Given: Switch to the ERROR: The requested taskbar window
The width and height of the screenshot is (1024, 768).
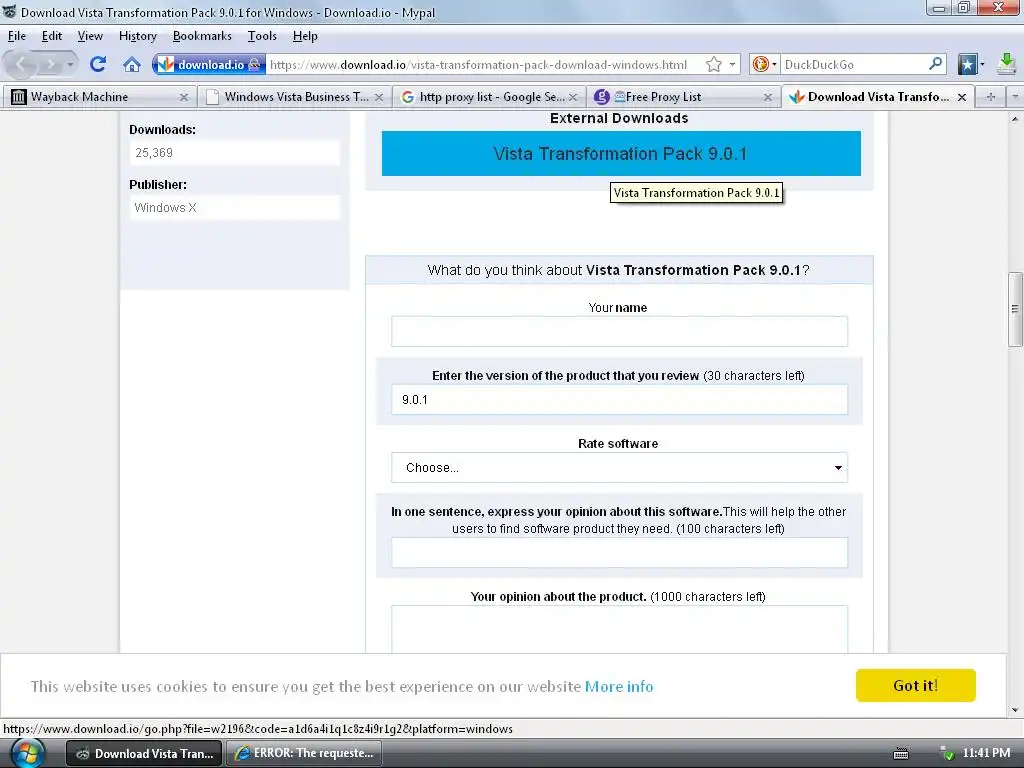Looking at the screenshot, I should 304,753.
